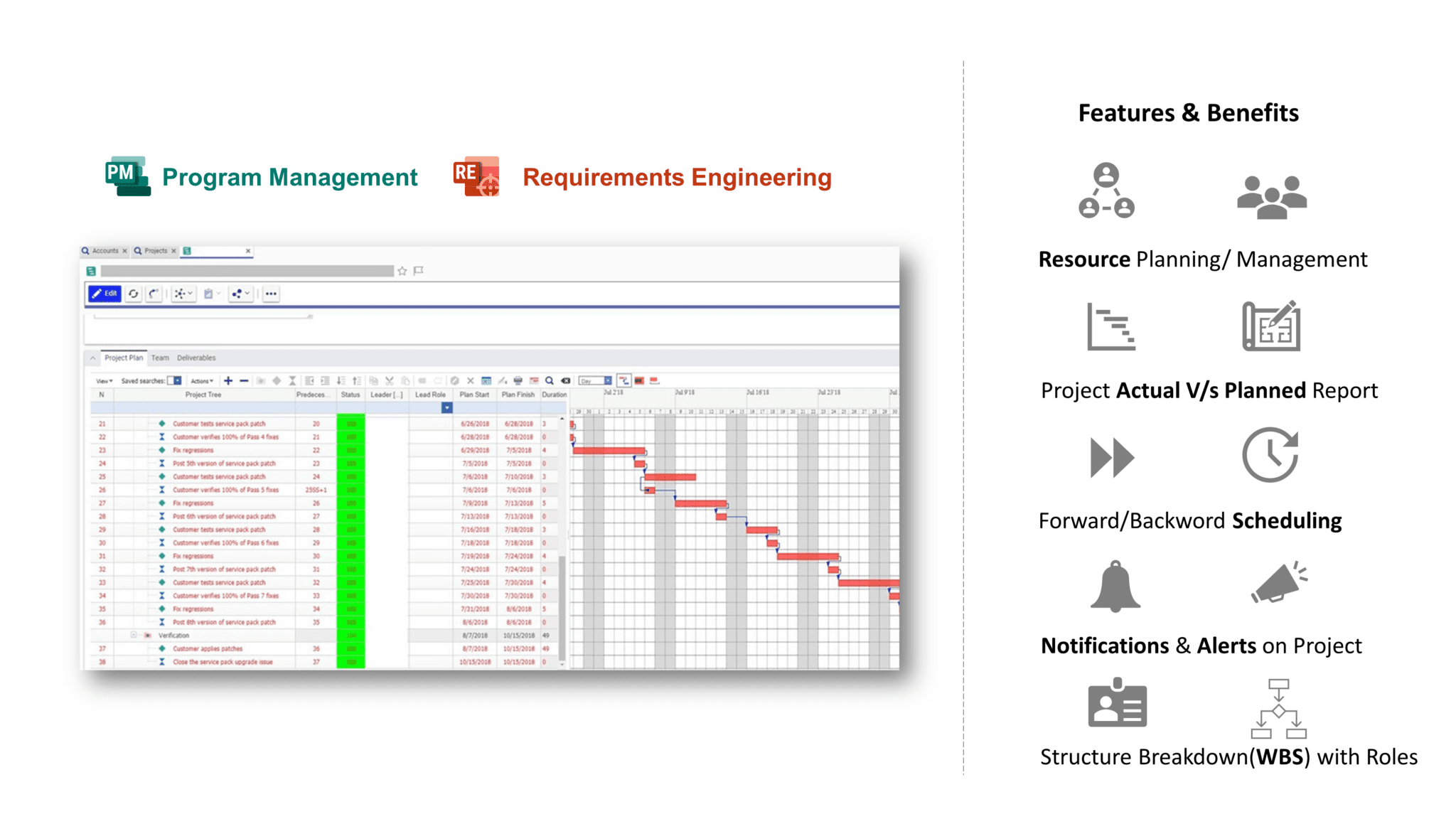Open the View dropdown menu

click(x=105, y=381)
